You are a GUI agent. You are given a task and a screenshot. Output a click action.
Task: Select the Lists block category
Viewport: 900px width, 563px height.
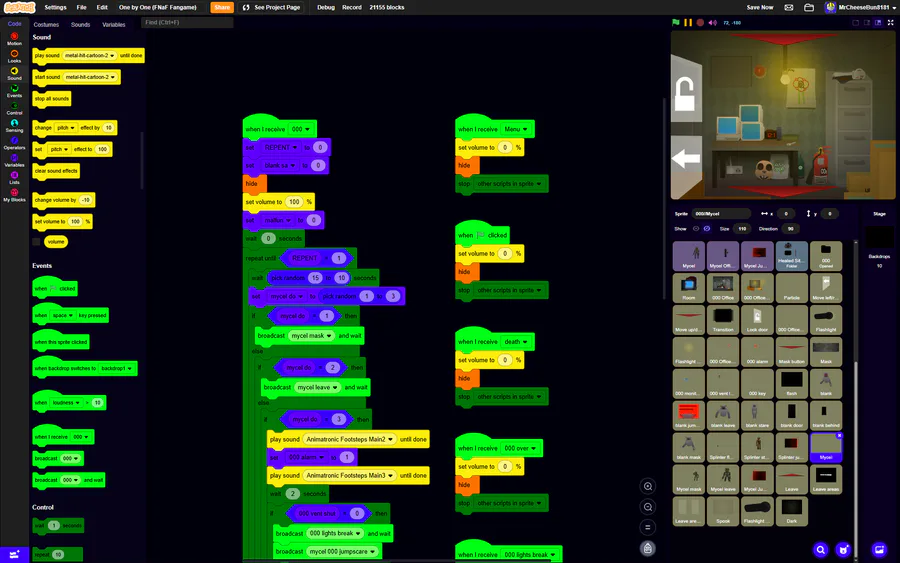click(14, 177)
